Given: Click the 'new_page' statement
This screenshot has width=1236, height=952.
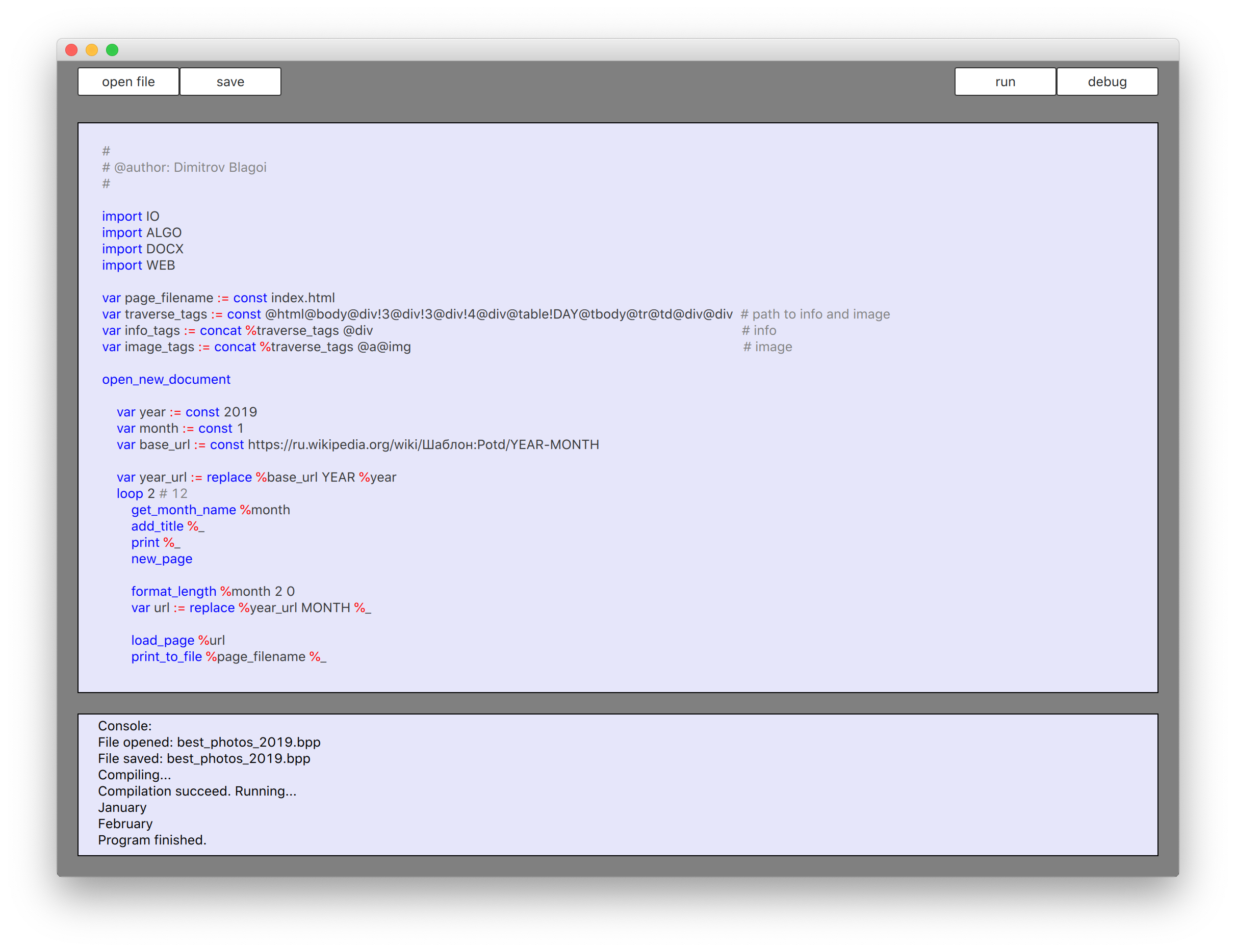Looking at the screenshot, I should pos(162,559).
